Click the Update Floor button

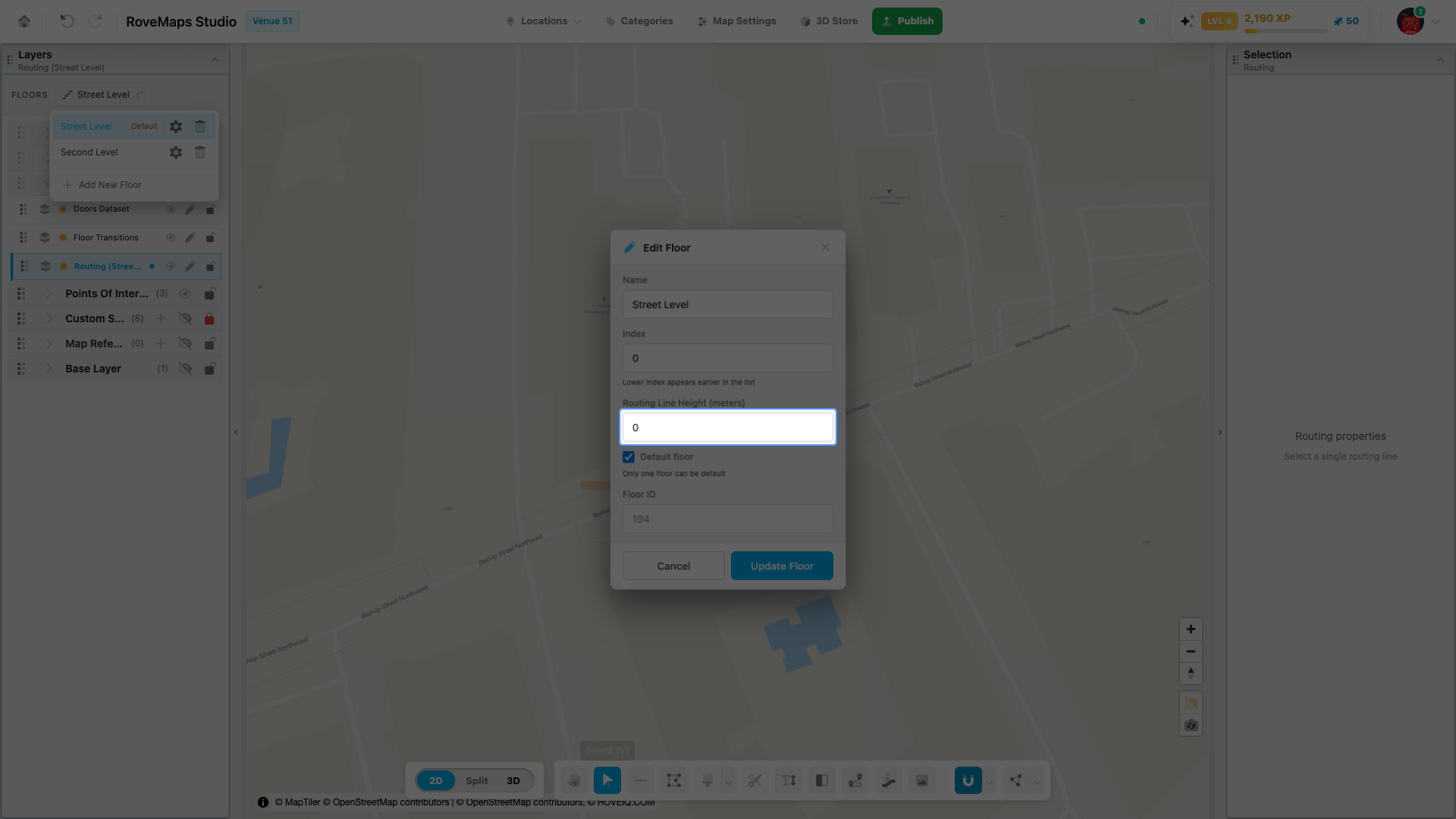782,566
